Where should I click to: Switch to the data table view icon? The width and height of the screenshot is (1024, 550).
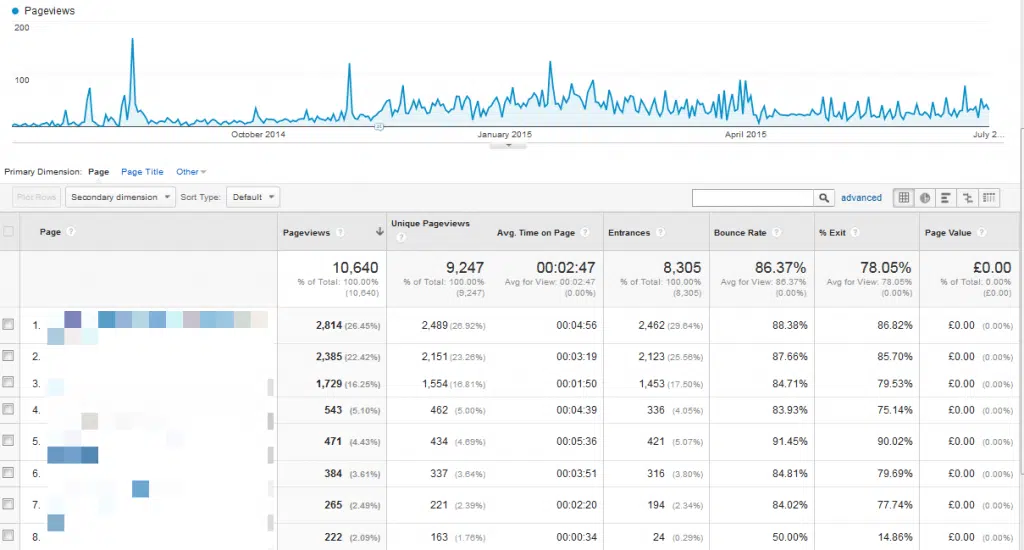904,198
